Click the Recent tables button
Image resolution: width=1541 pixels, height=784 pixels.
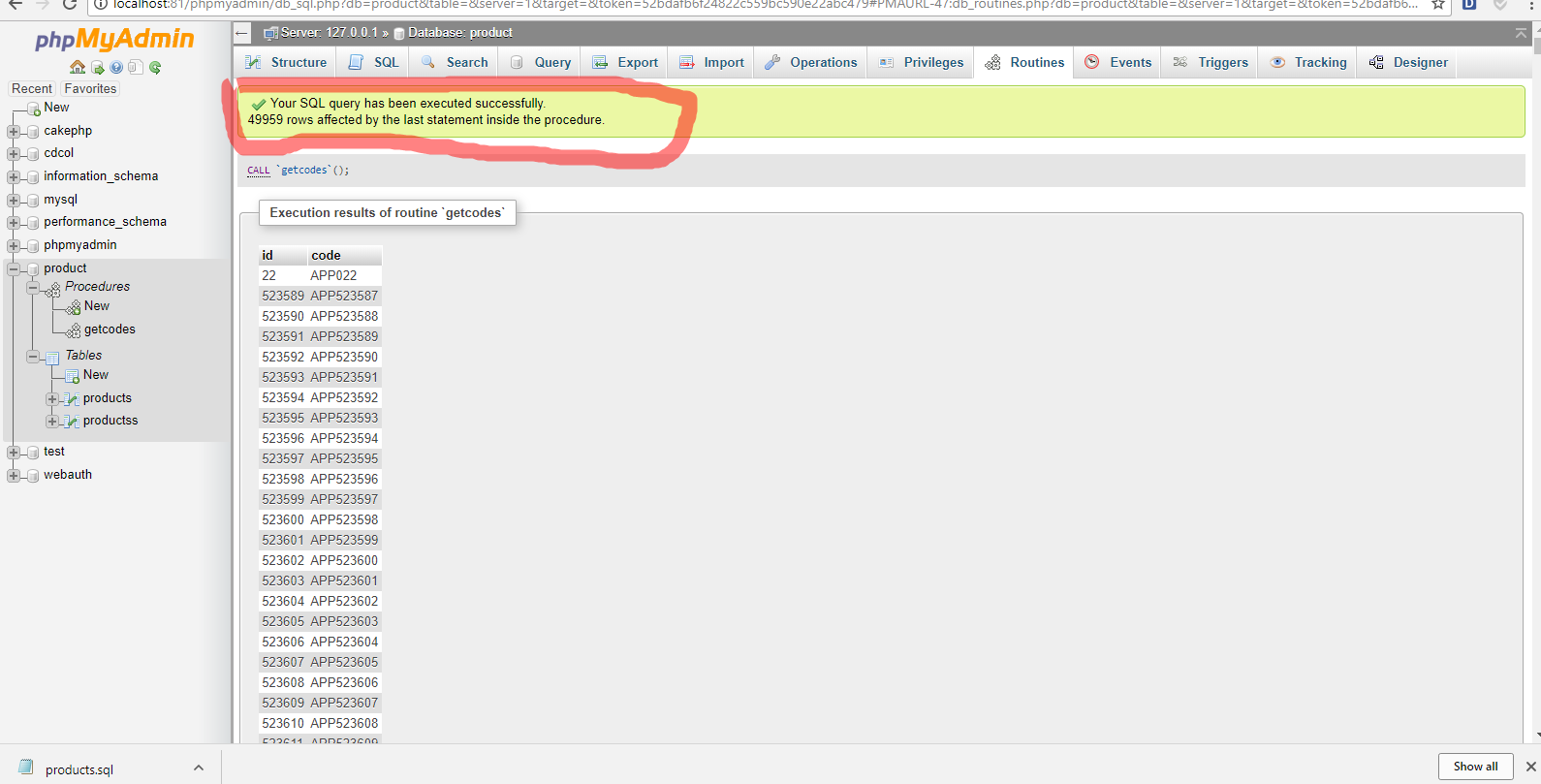pos(32,88)
